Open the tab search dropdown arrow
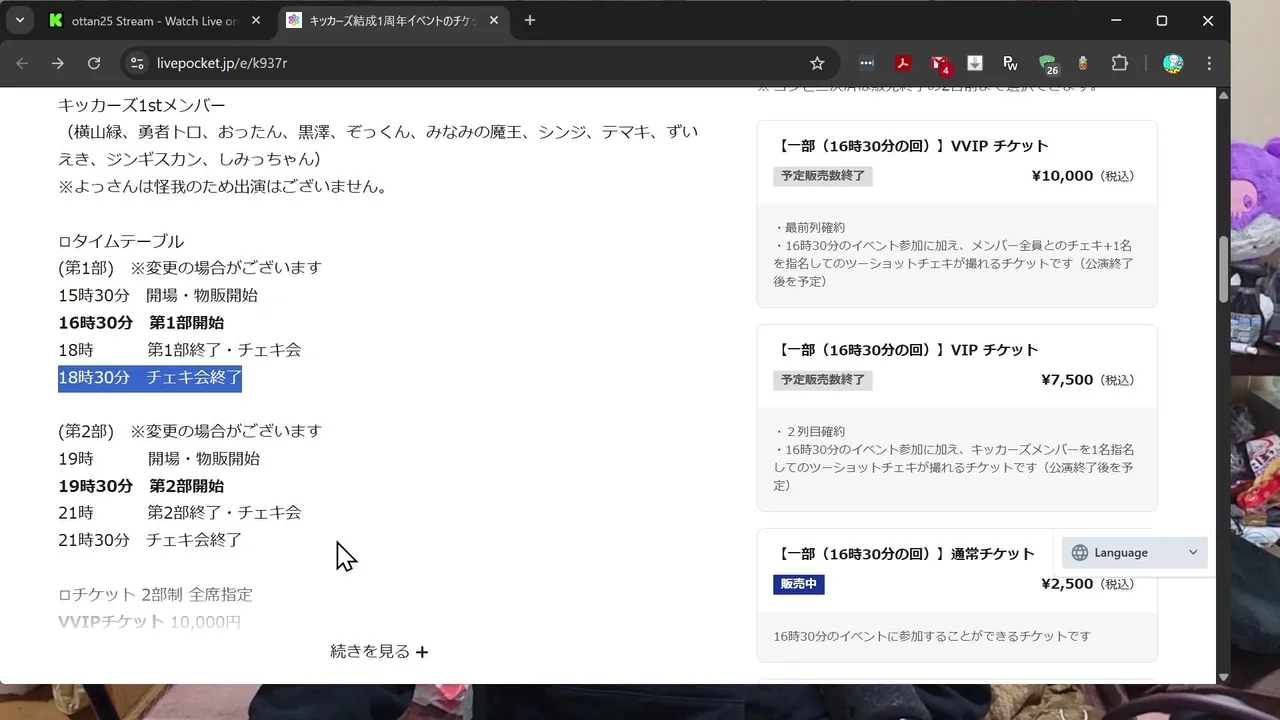Viewport: 1280px width, 720px height. (19, 20)
